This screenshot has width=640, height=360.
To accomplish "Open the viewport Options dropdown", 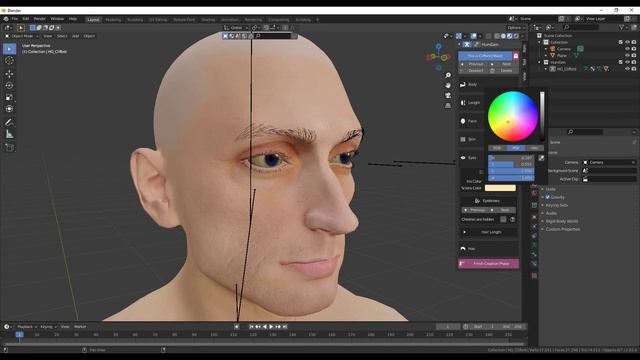I will tap(516, 28).
